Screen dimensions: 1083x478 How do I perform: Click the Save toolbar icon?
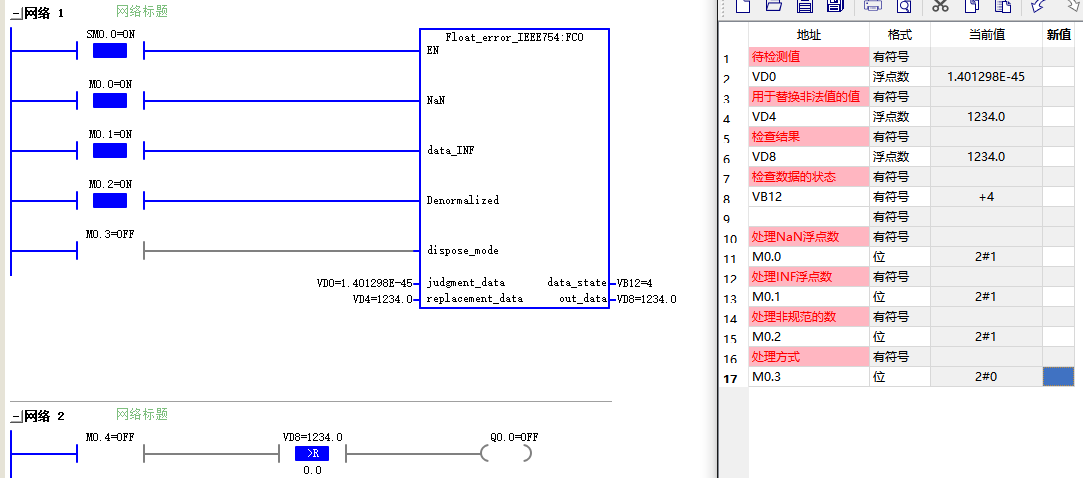pyautogui.click(x=805, y=6)
